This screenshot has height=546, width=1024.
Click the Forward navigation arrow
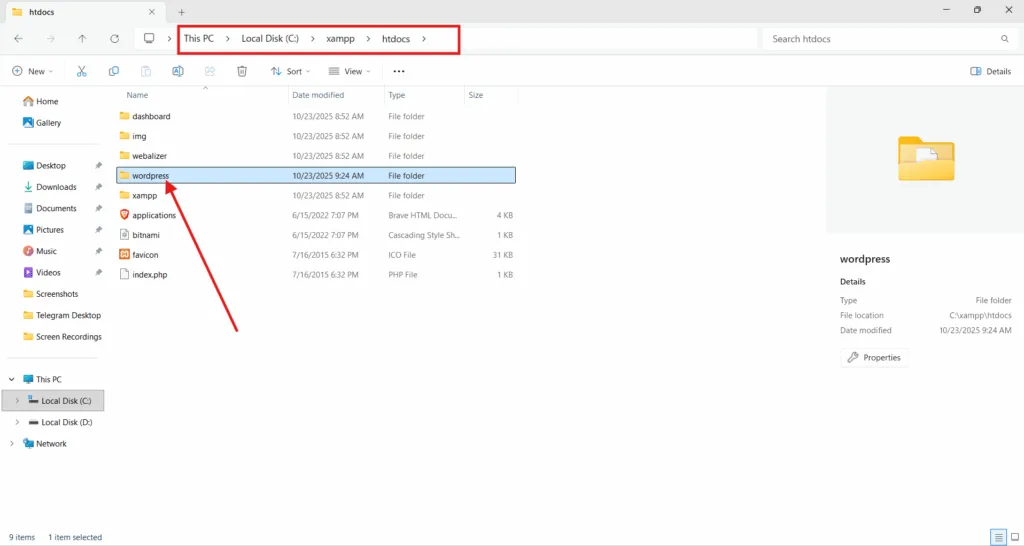coord(50,39)
